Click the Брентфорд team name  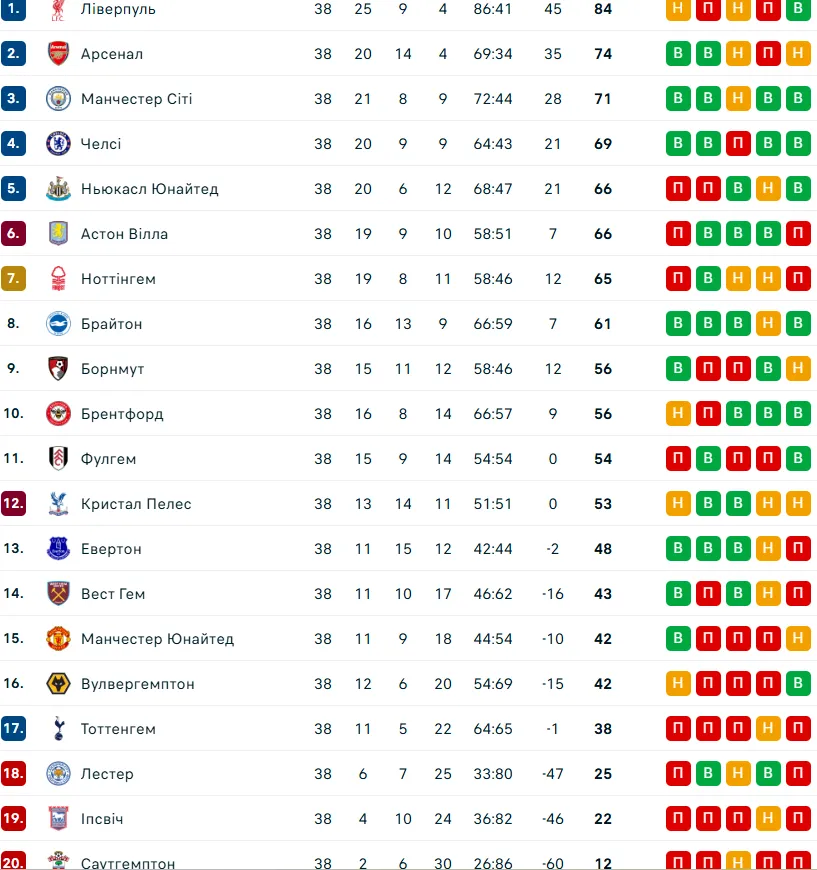click(x=122, y=414)
